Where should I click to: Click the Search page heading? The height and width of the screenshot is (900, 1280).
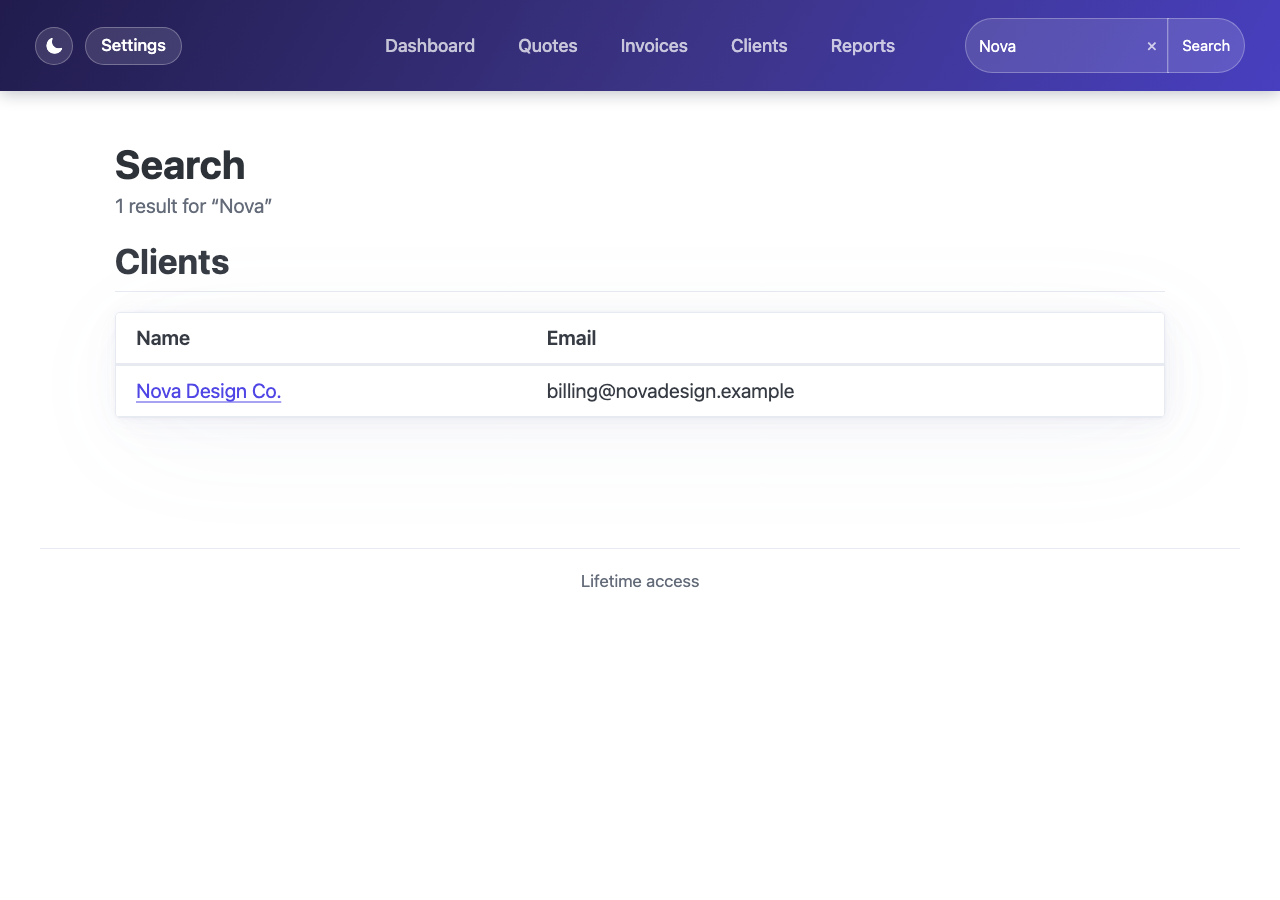click(180, 165)
